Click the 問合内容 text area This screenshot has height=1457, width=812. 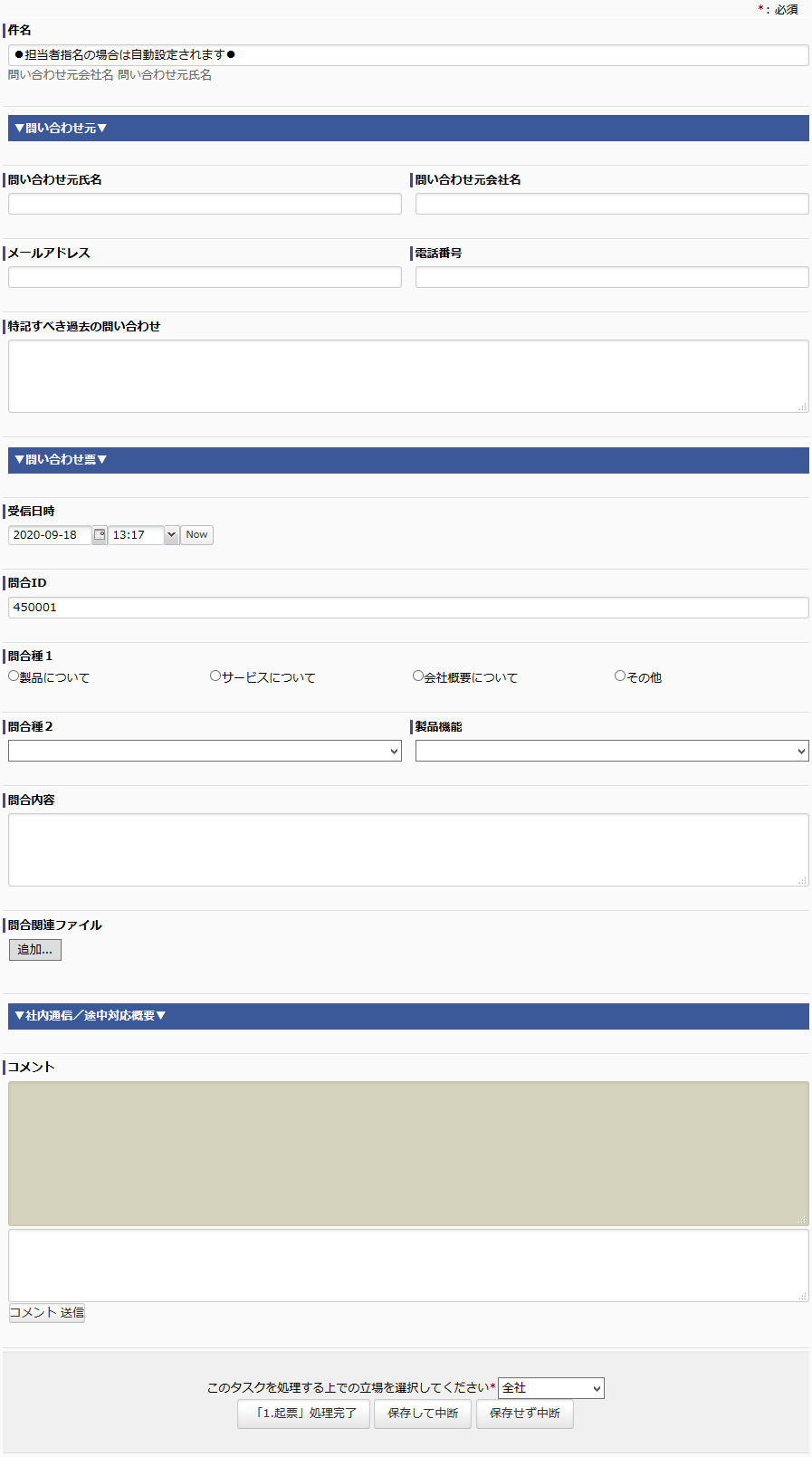pyautogui.click(x=408, y=849)
